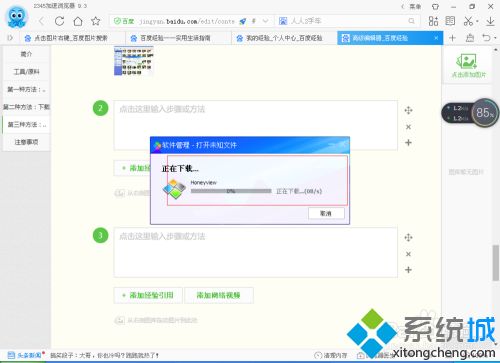
Task: Open the apps grid icon in toolbar
Action: [x=433, y=21]
